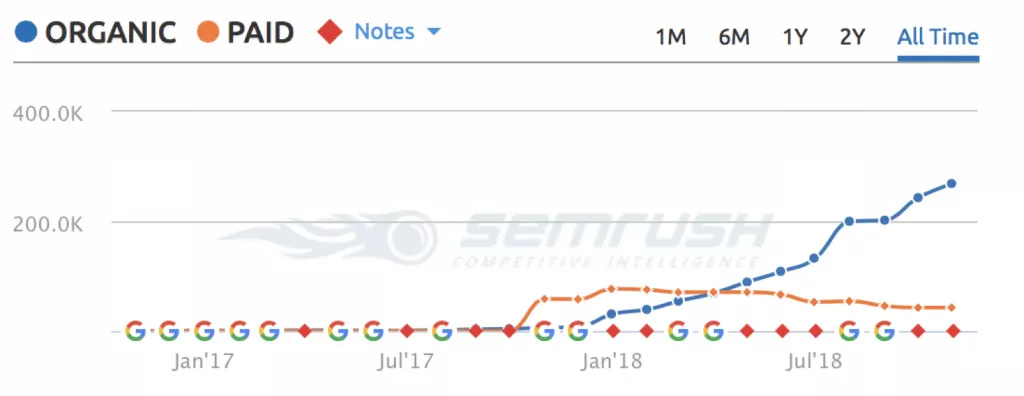Screen dimensions: 1024x396
Task: Toggle the PAID series orange circle
Action: pos(208,32)
